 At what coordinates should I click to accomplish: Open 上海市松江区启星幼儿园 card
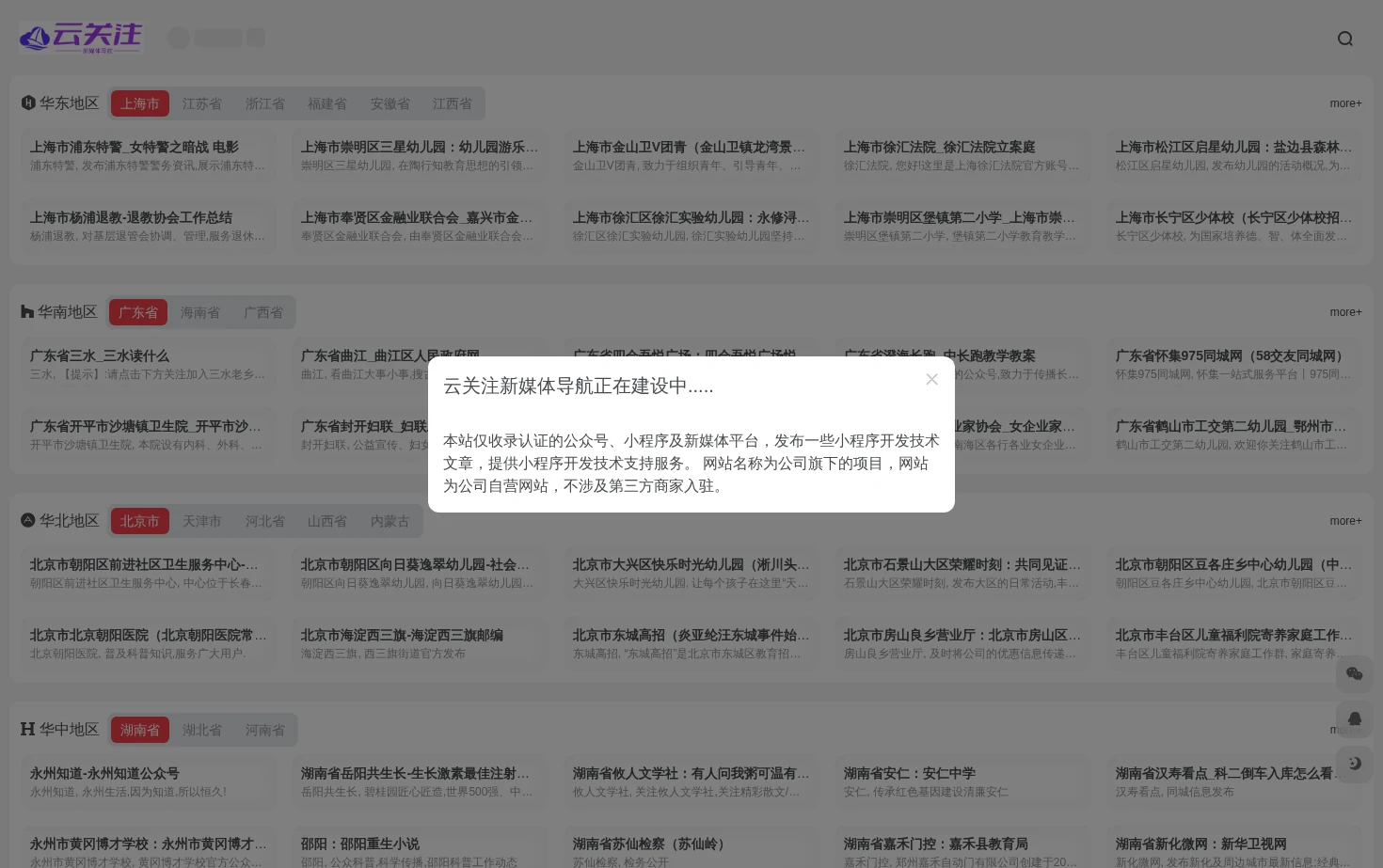1234,156
